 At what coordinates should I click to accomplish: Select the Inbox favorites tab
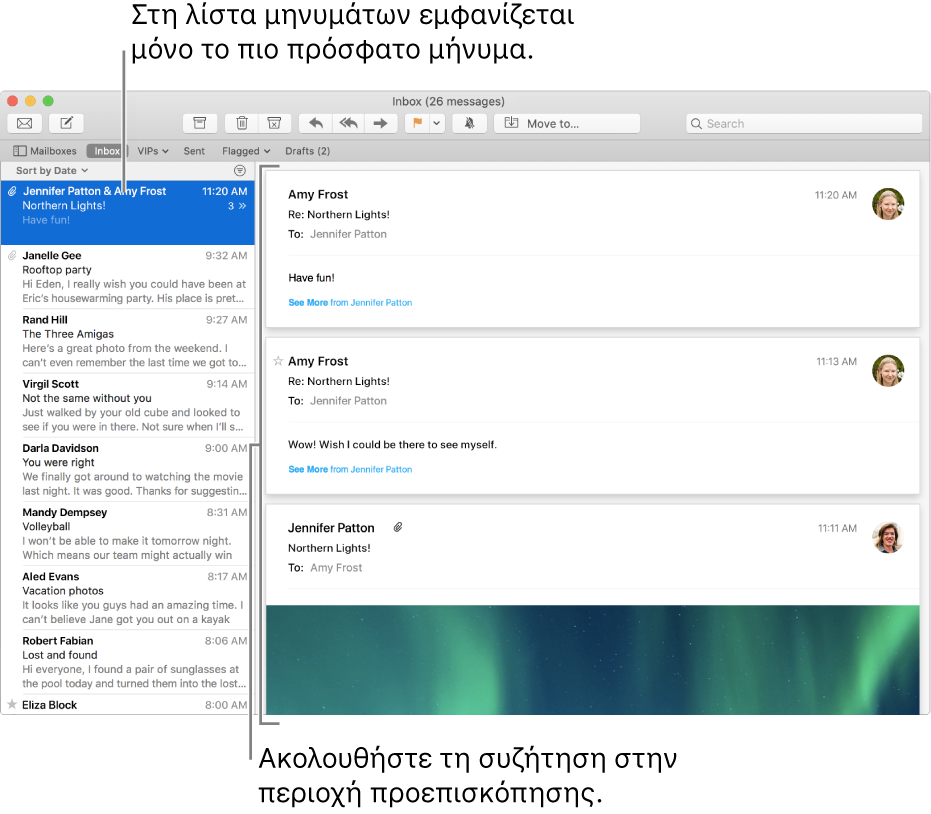[107, 151]
